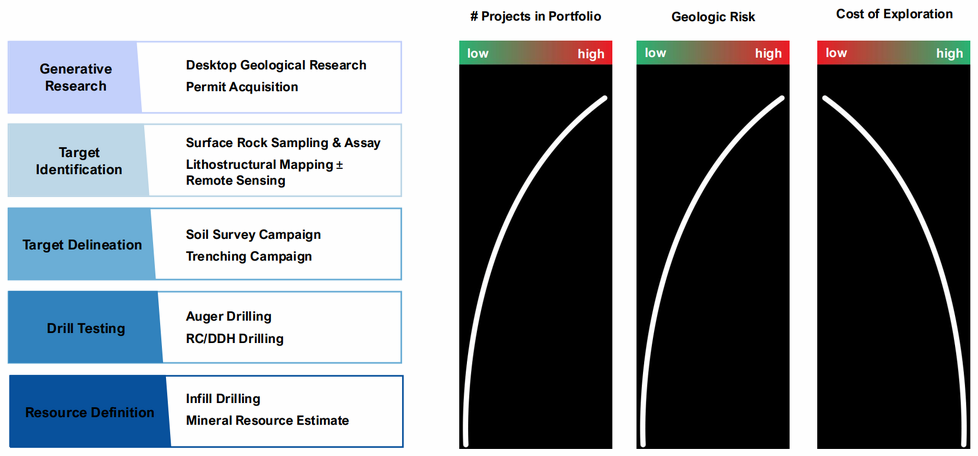978x456 pixels.
Task: Click the Geologic Risk column heading
Action: [x=712, y=17]
